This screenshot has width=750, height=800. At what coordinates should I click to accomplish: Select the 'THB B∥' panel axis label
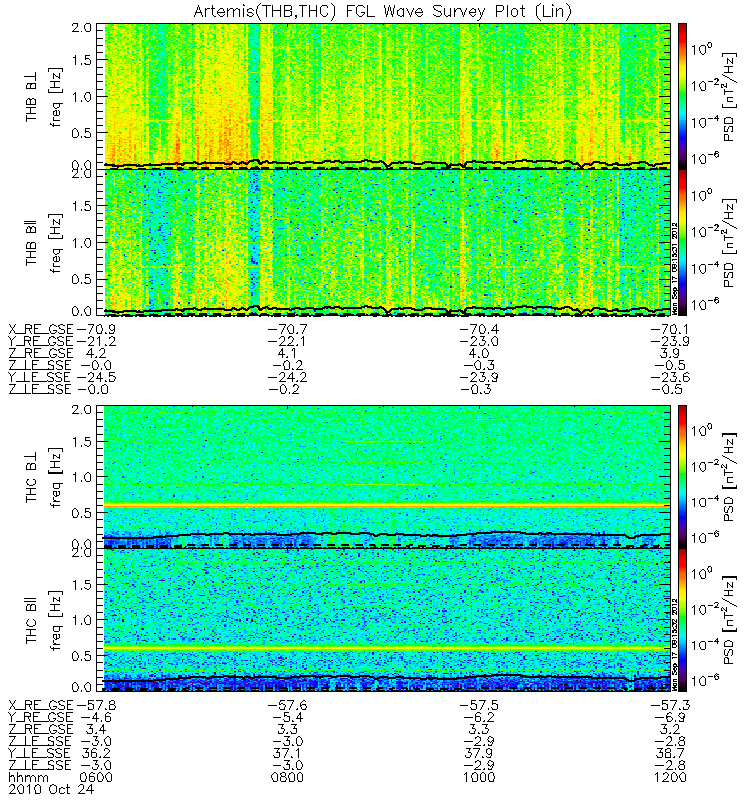click(x=32, y=244)
